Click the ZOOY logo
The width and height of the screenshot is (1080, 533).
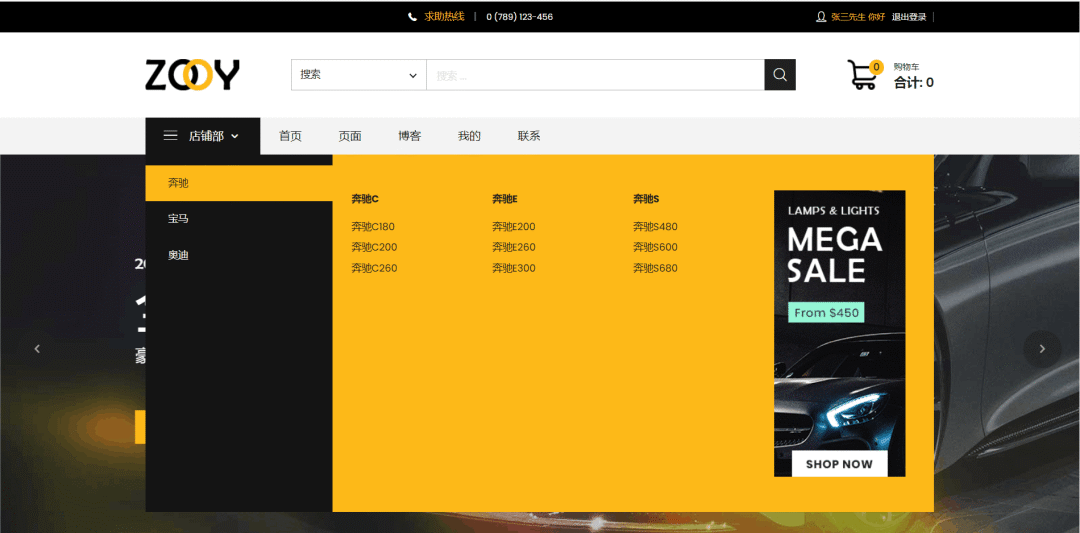192,74
